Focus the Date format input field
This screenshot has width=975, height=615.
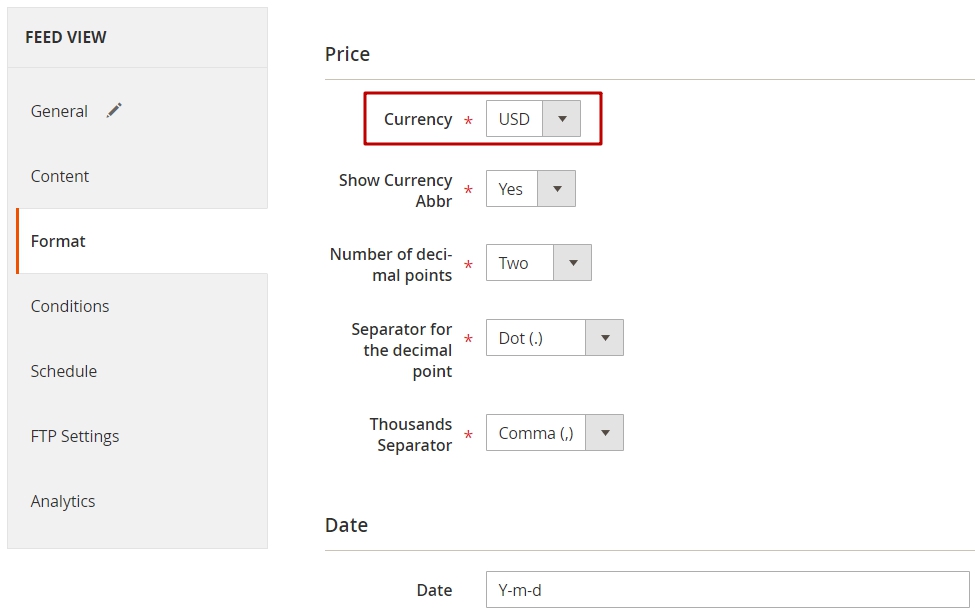coord(728,590)
